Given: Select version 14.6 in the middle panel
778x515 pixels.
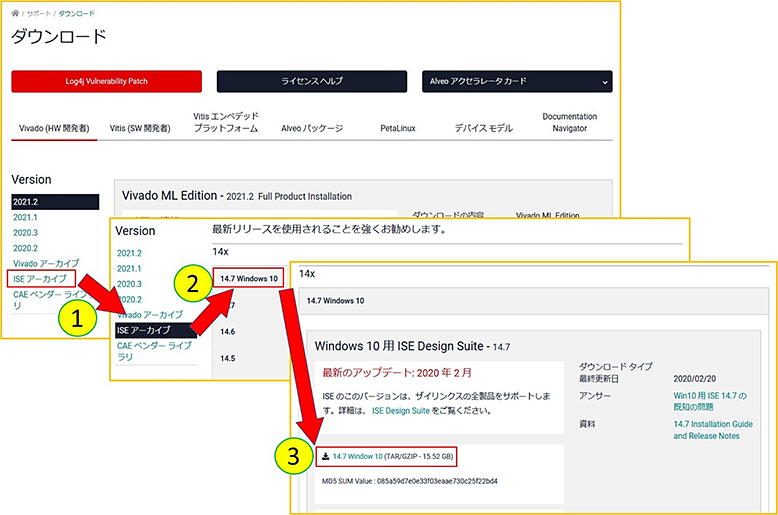Looking at the screenshot, I should tap(228, 331).
